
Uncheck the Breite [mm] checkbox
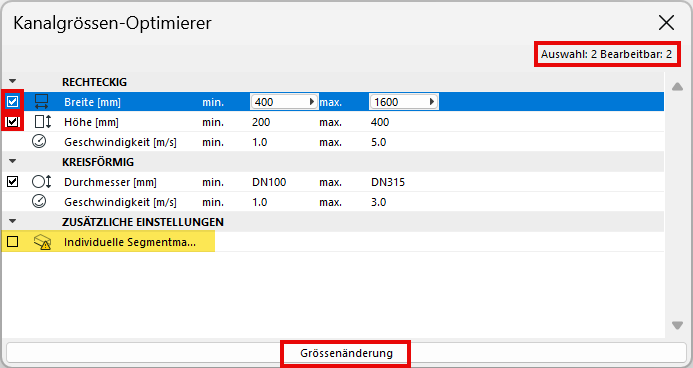[x=12, y=102]
